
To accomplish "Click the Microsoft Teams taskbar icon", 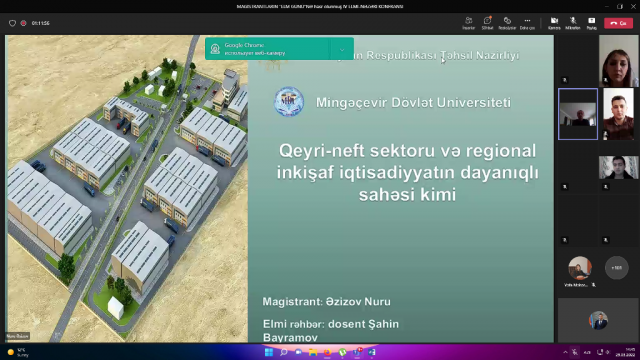I will click(357, 352).
